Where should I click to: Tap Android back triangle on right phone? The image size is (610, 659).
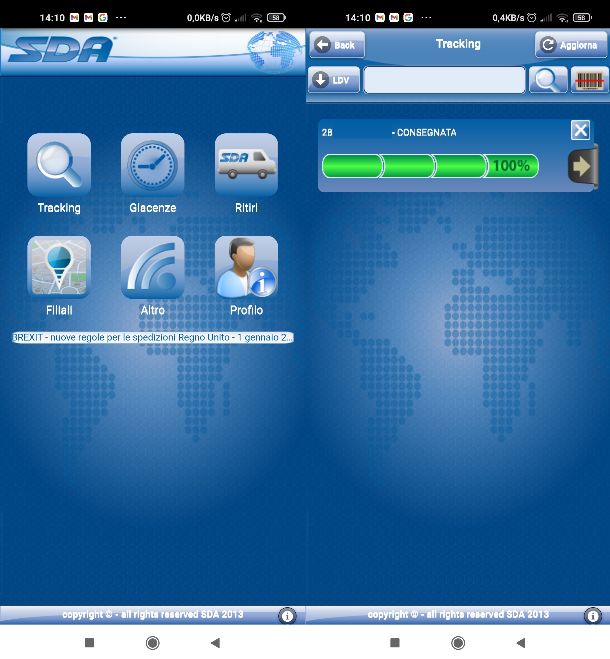pos(520,643)
